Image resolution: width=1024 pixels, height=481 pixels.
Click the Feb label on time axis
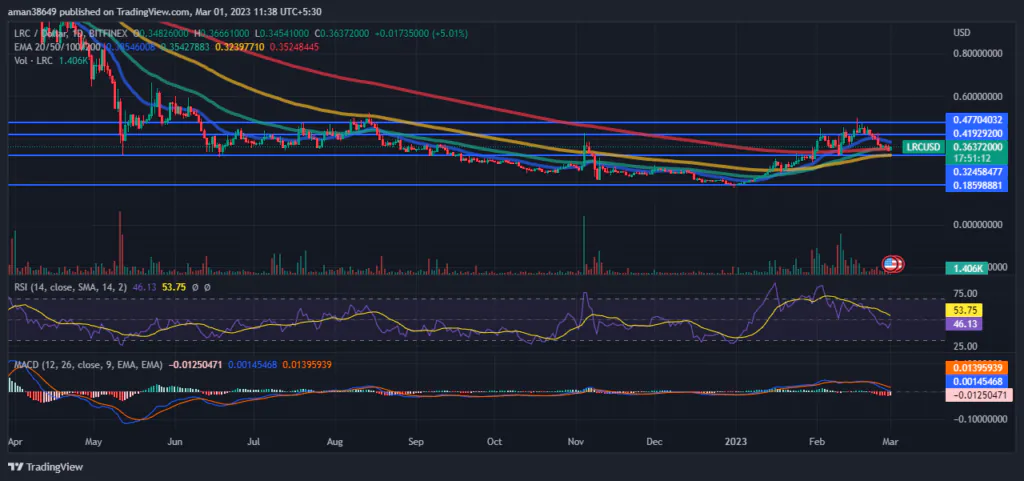coord(816,442)
